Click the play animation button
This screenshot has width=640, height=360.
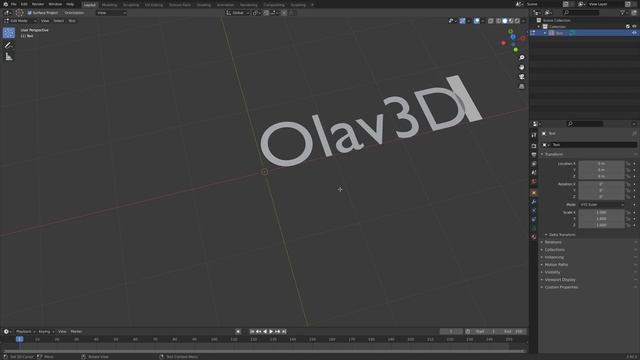pos(271,331)
